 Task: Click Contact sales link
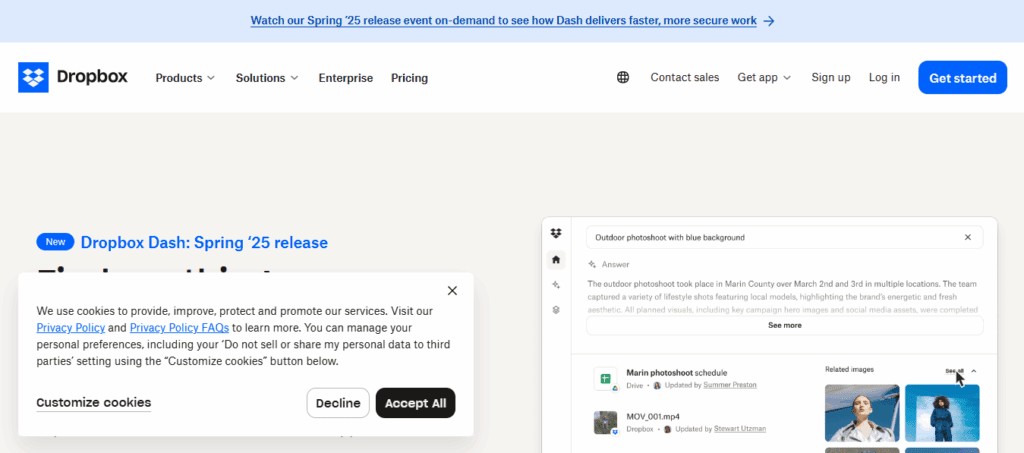click(x=684, y=78)
